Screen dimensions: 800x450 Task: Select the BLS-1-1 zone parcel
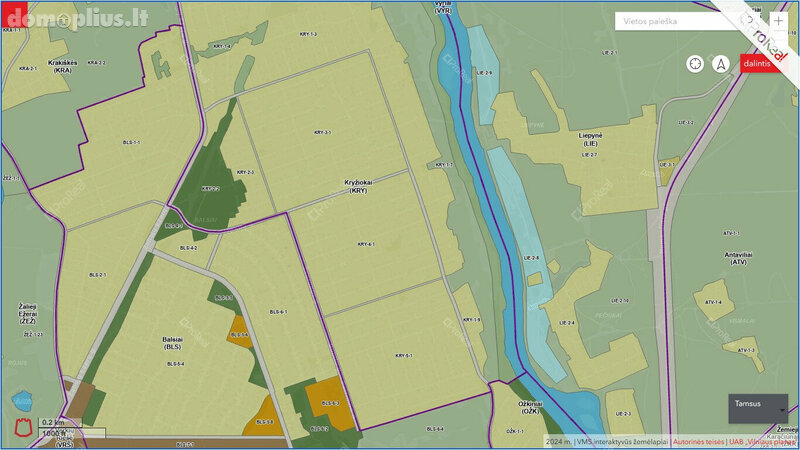[x=131, y=142]
